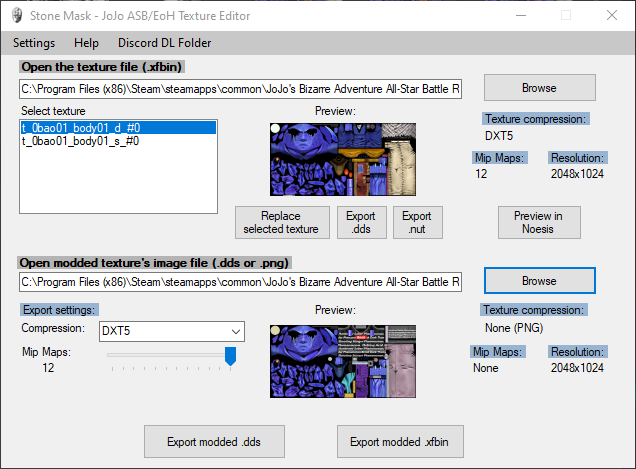
Task: Open the Settings menu
Action: [34, 43]
